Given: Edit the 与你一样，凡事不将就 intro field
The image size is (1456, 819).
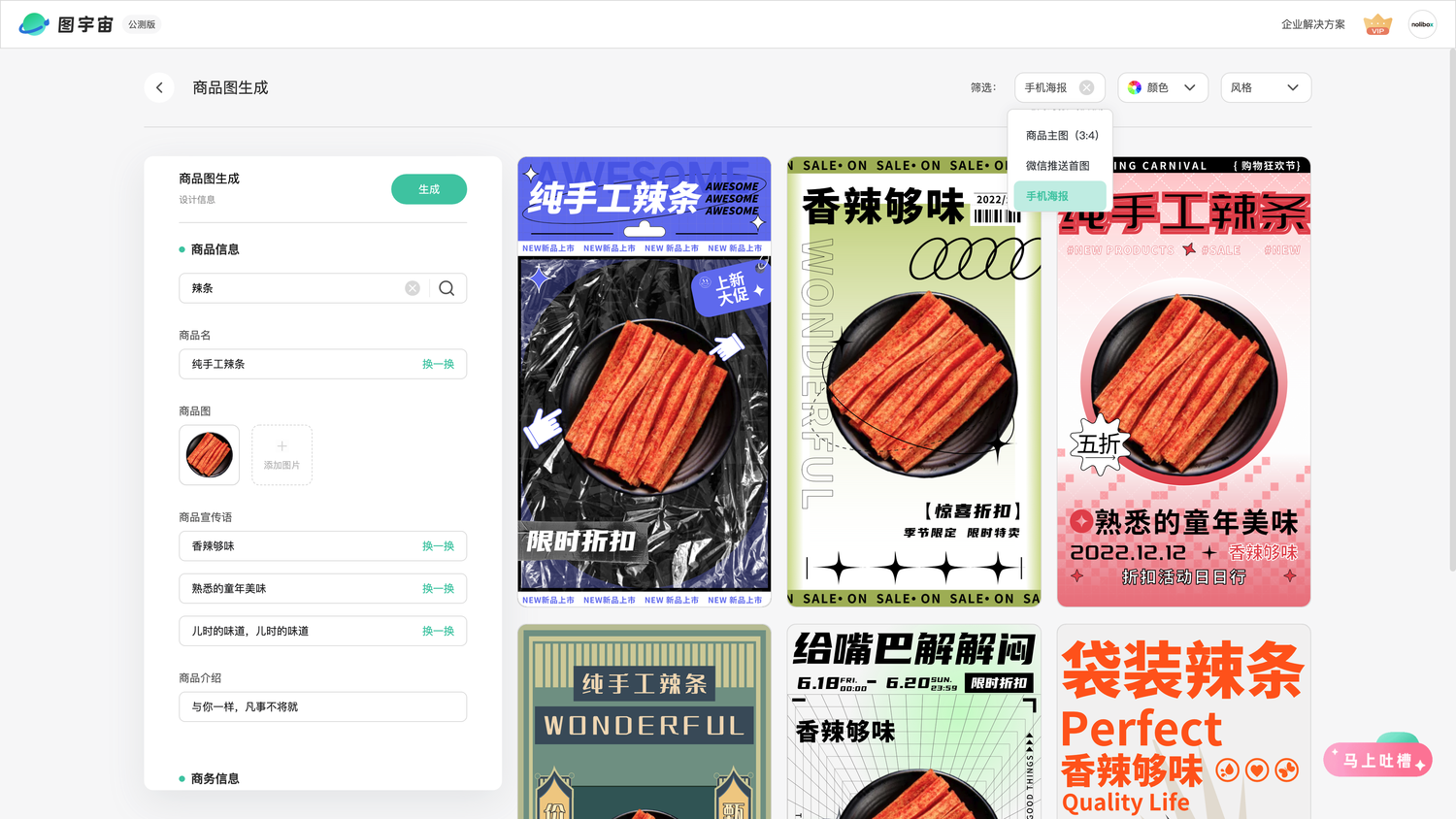Looking at the screenshot, I should [323, 706].
